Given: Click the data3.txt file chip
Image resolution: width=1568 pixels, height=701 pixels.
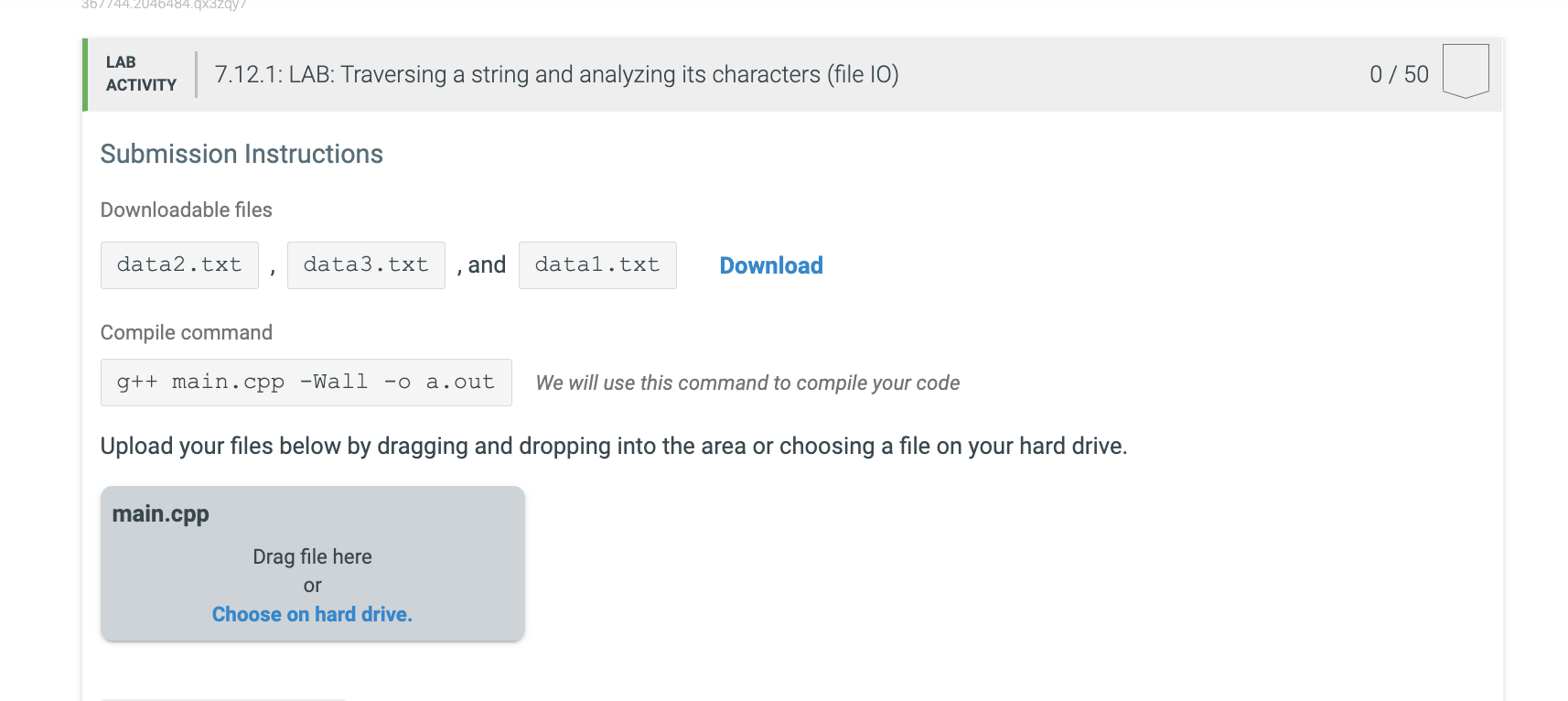Looking at the screenshot, I should pyautogui.click(x=366, y=265).
